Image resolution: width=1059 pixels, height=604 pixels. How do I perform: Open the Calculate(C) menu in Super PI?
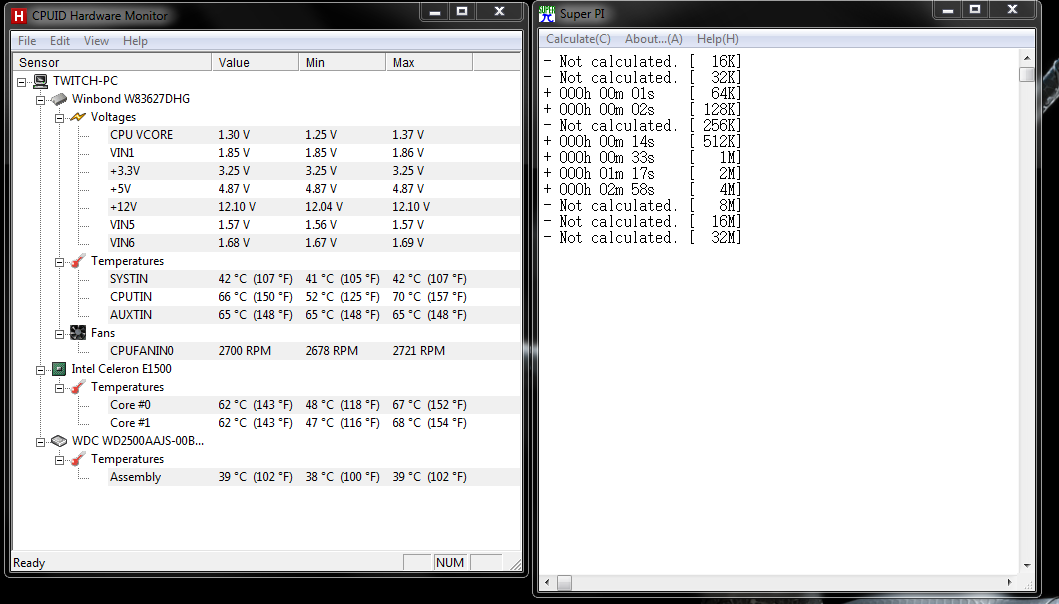[x=578, y=39]
